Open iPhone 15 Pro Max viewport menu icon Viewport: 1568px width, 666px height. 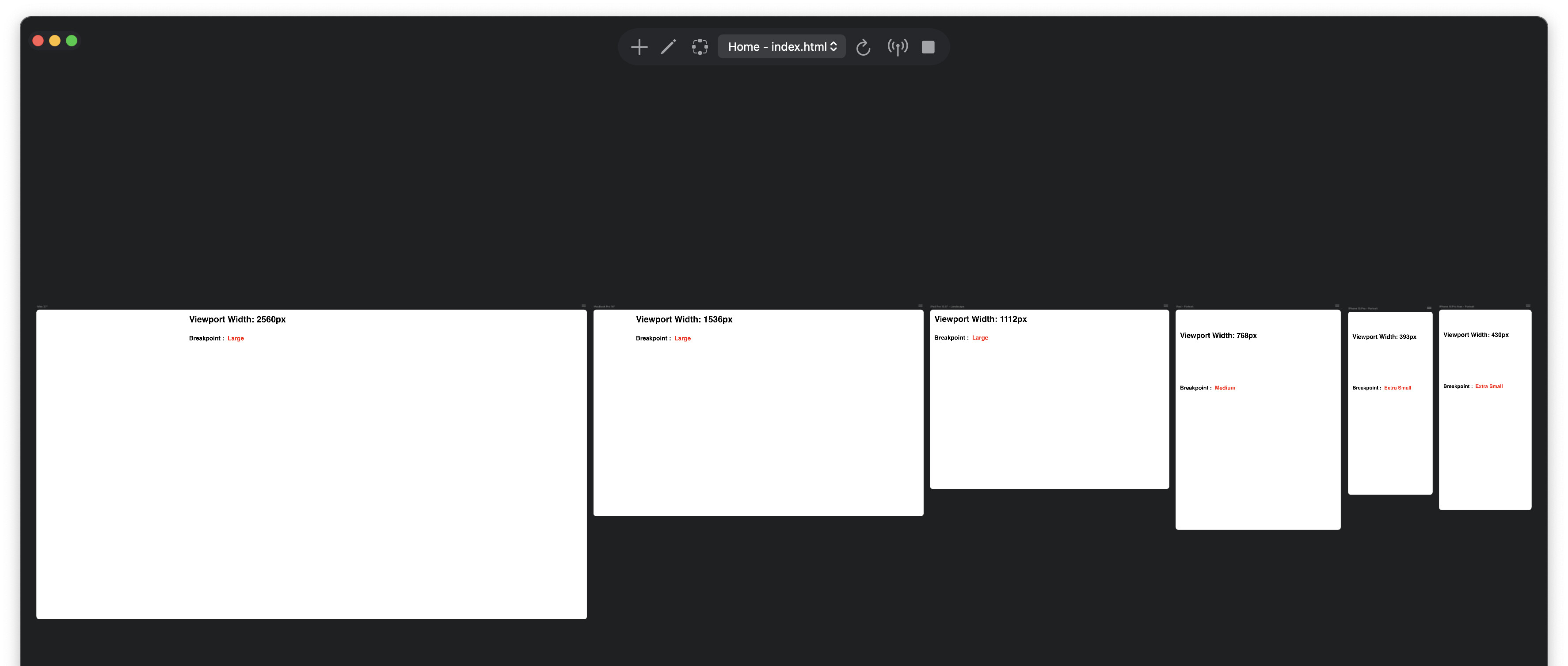pyautogui.click(x=1527, y=306)
